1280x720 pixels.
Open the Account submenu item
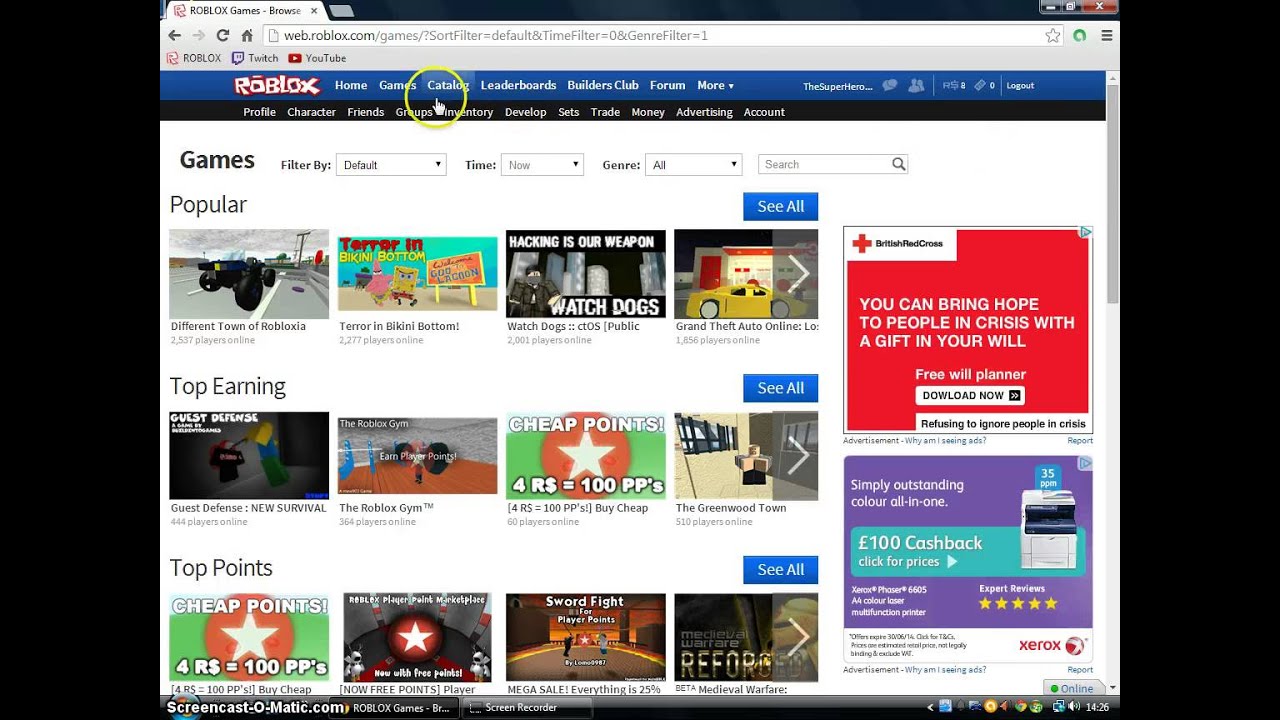764,112
